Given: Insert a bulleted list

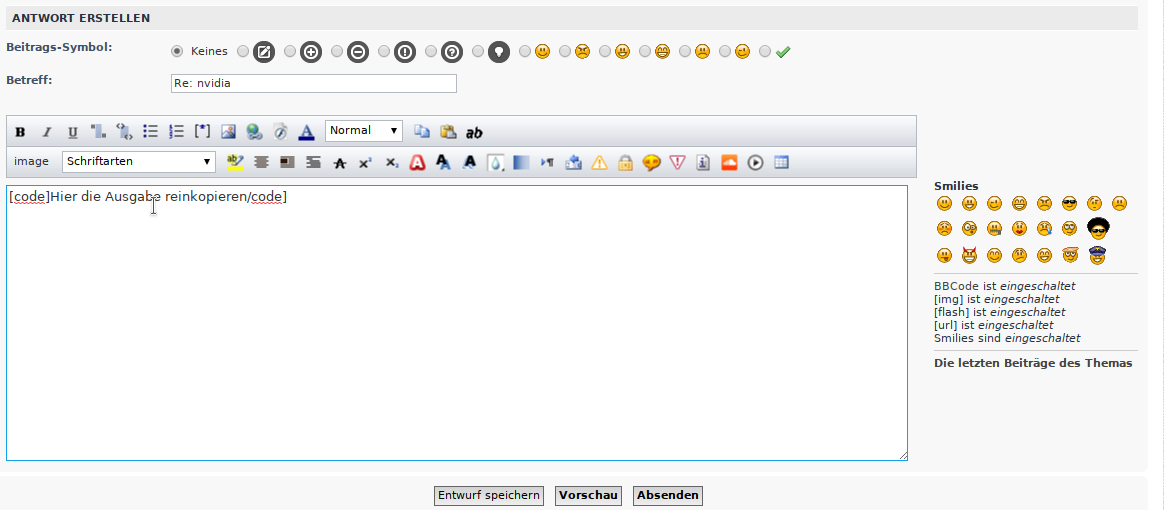Looking at the screenshot, I should click(x=151, y=131).
